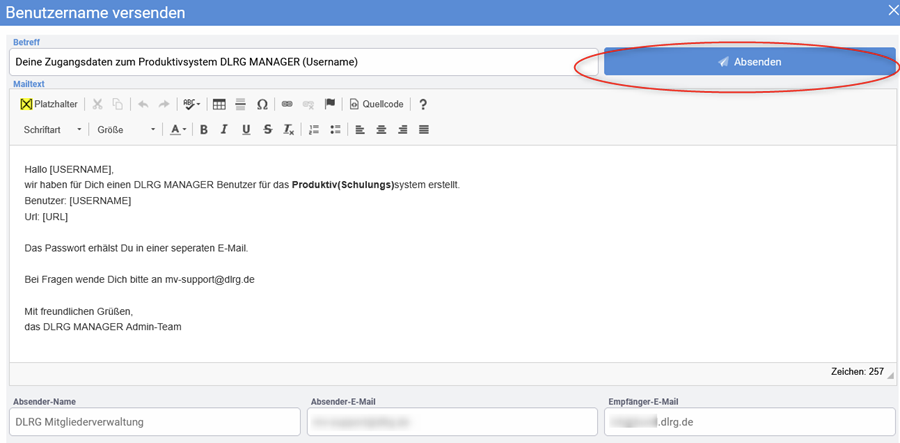Insert a numbered list

(313, 130)
